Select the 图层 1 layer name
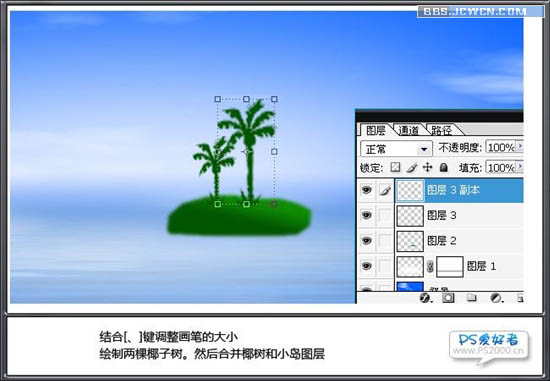 tap(481, 266)
